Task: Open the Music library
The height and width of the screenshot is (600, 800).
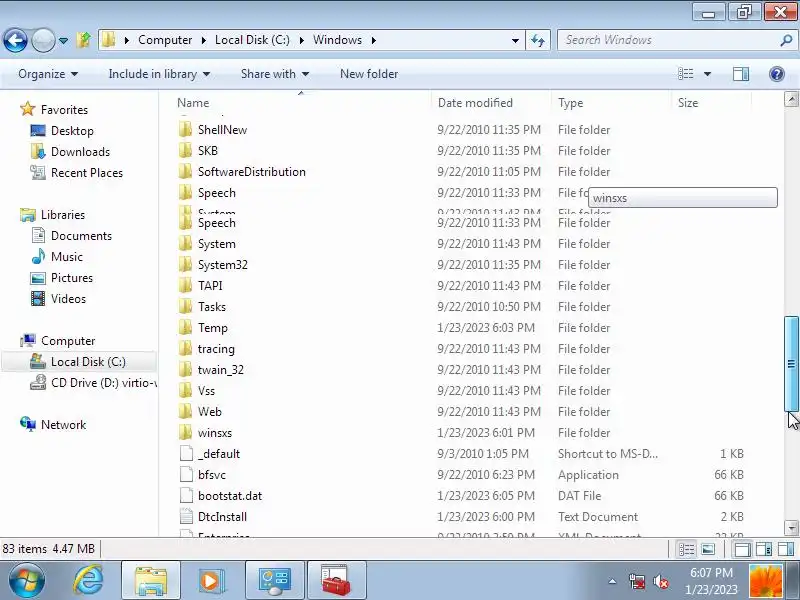Action: pos(66,257)
